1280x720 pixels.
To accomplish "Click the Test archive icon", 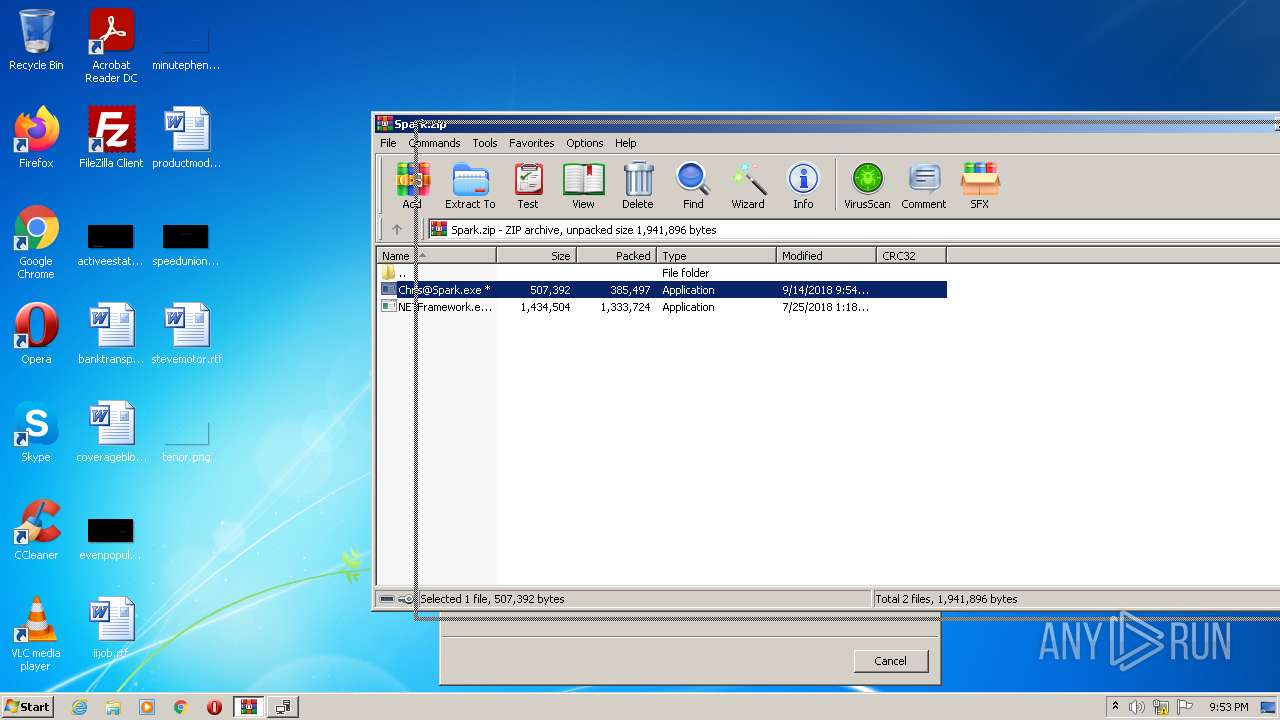I will pos(528,186).
